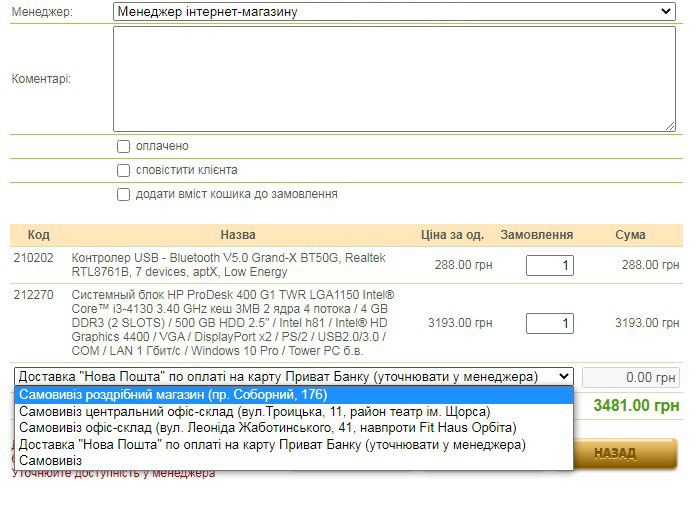
Task: Choose the last plain Самовивіз option
Action: pos(50,460)
